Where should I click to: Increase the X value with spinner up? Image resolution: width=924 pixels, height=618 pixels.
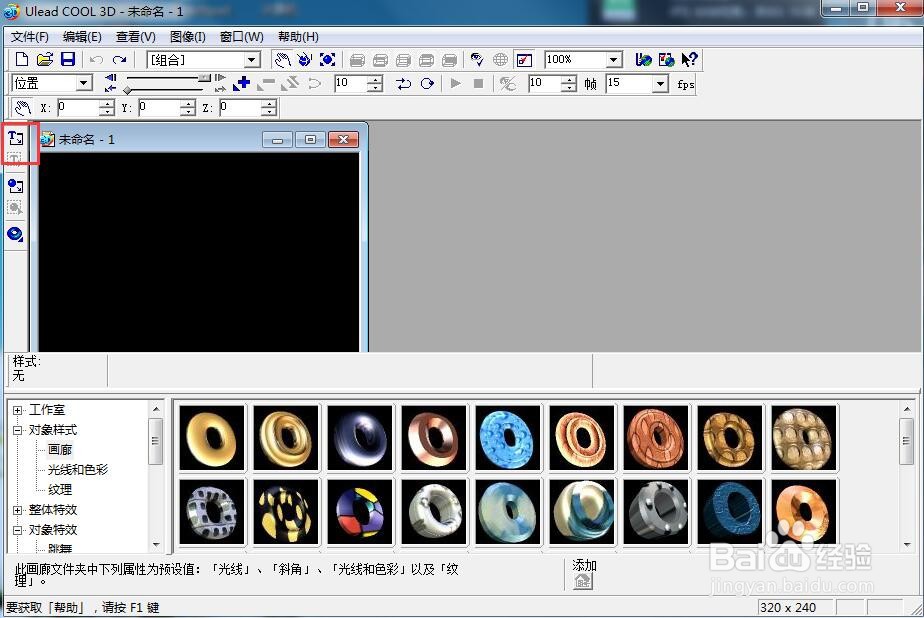click(x=107, y=104)
